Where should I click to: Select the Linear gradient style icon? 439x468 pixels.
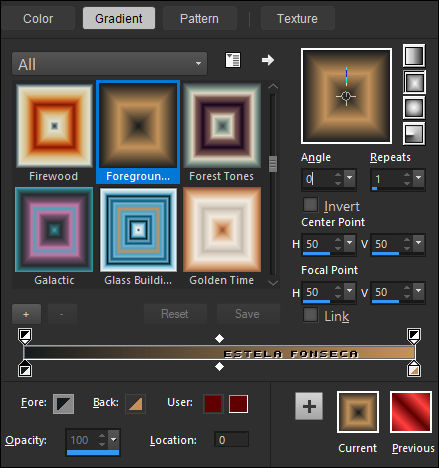coord(414,56)
